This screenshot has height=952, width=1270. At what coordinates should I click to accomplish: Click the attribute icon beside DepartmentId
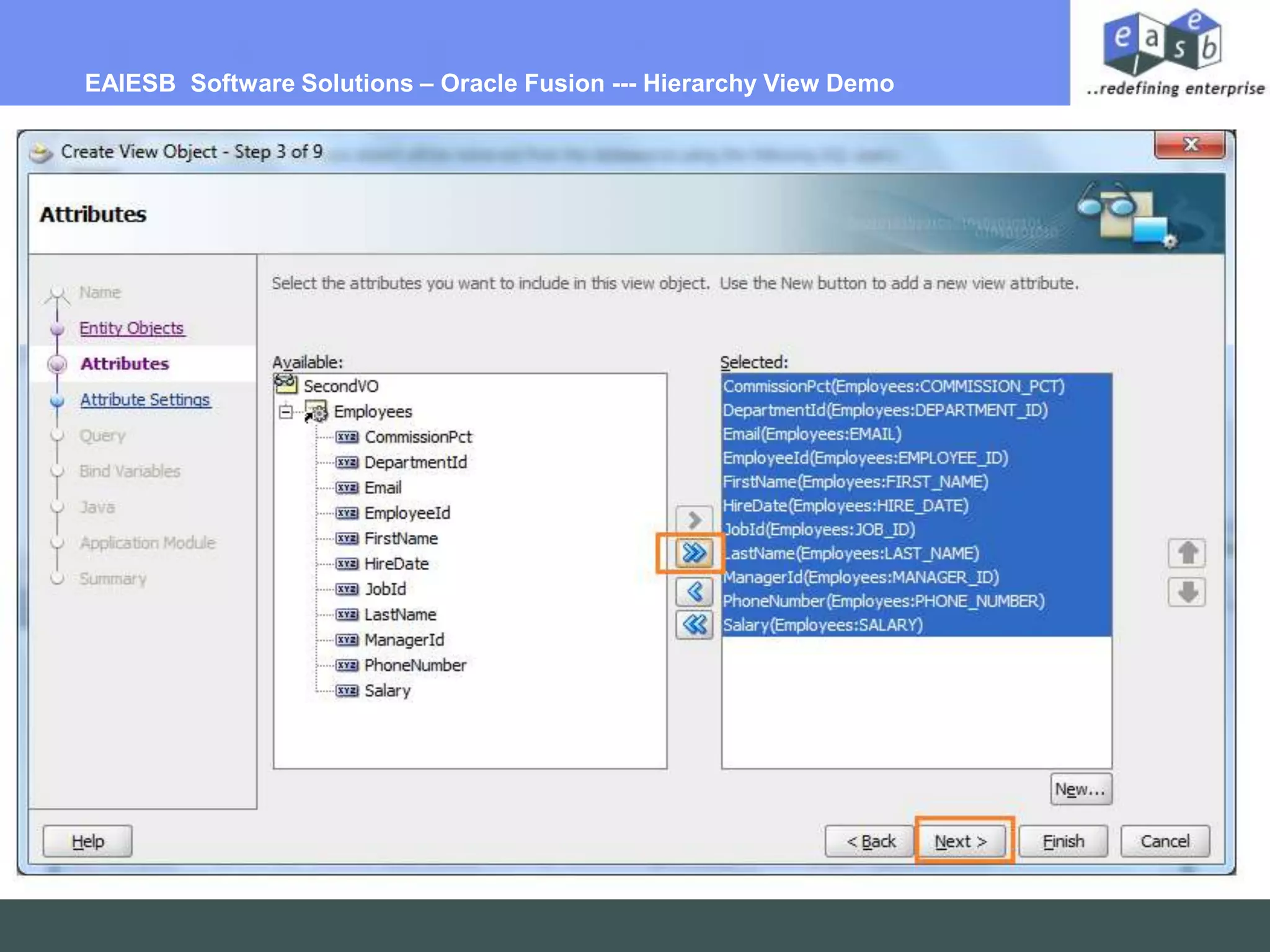[x=347, y=462]
